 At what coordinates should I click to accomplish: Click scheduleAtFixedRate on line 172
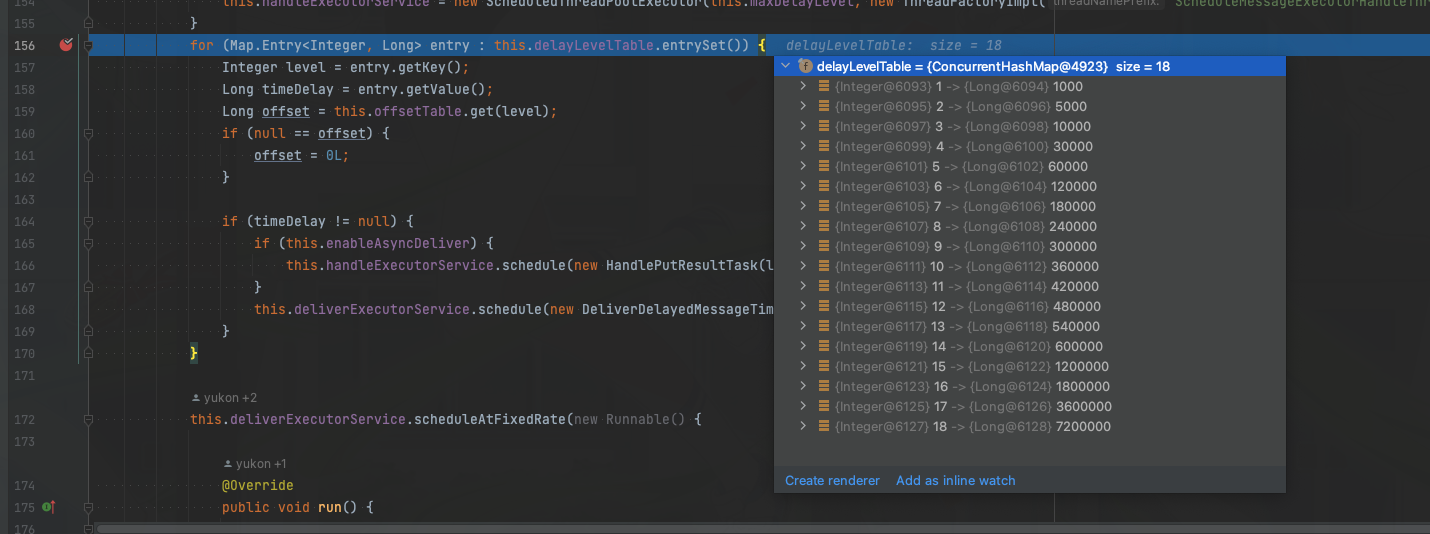tap(491, 419)
